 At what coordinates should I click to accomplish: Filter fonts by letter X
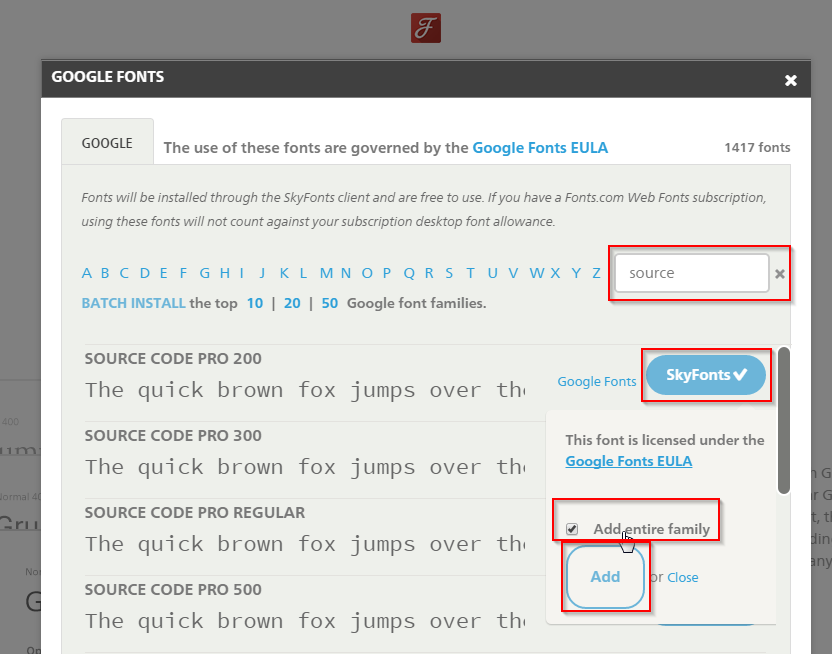pyautogui.click(x=555, y=273)
